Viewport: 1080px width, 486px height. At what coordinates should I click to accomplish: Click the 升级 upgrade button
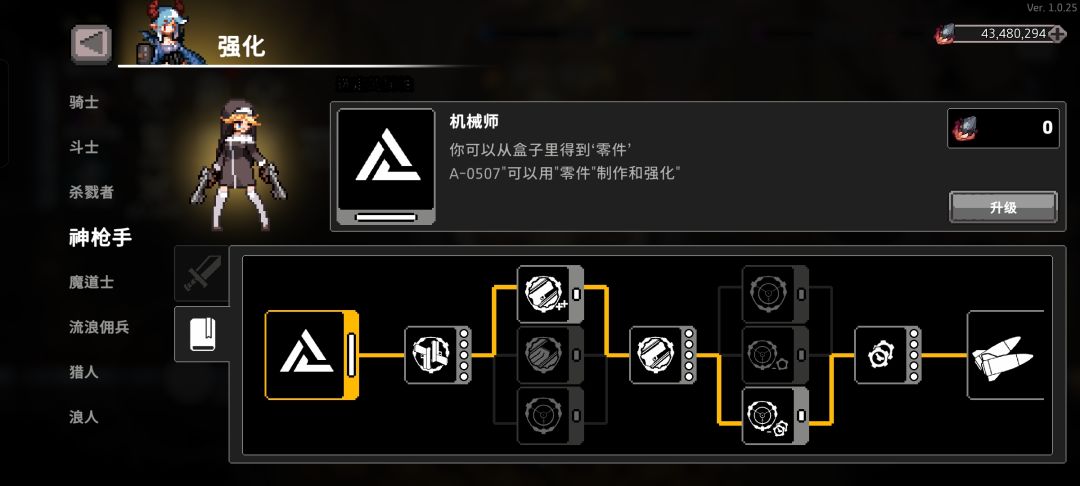[1003, 207]
